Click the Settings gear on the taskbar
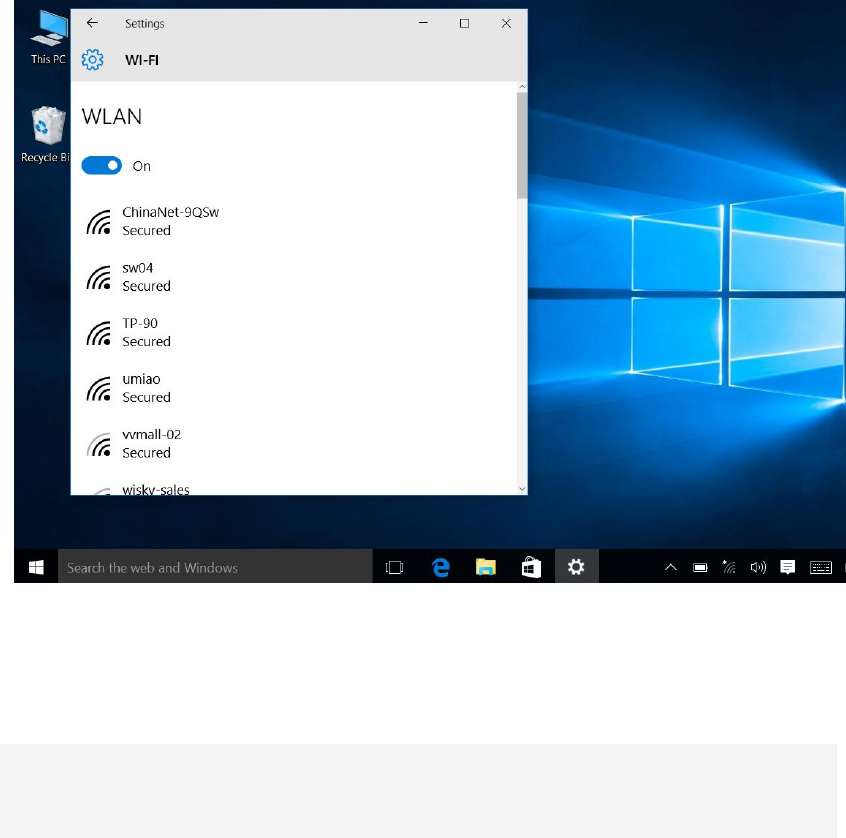Viewport: 846px width, 838px height. tap(576, 567)
